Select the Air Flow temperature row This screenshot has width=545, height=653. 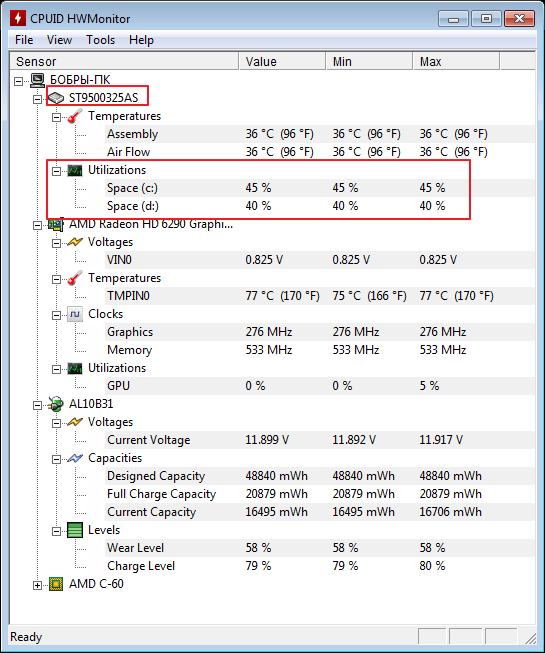pyautogui.click(x=320, y=152)
